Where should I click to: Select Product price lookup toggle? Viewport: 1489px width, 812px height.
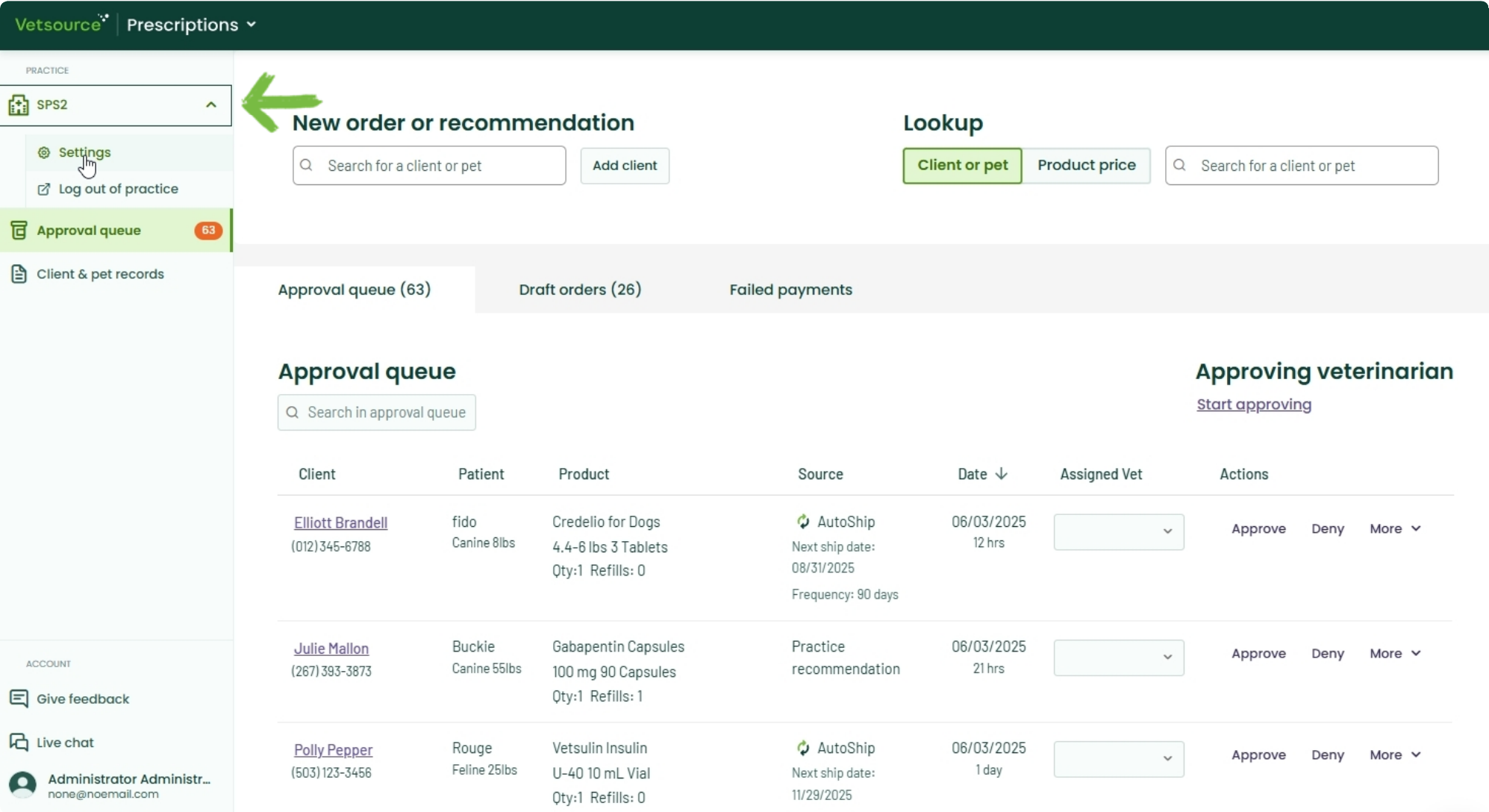point(1086,165)
